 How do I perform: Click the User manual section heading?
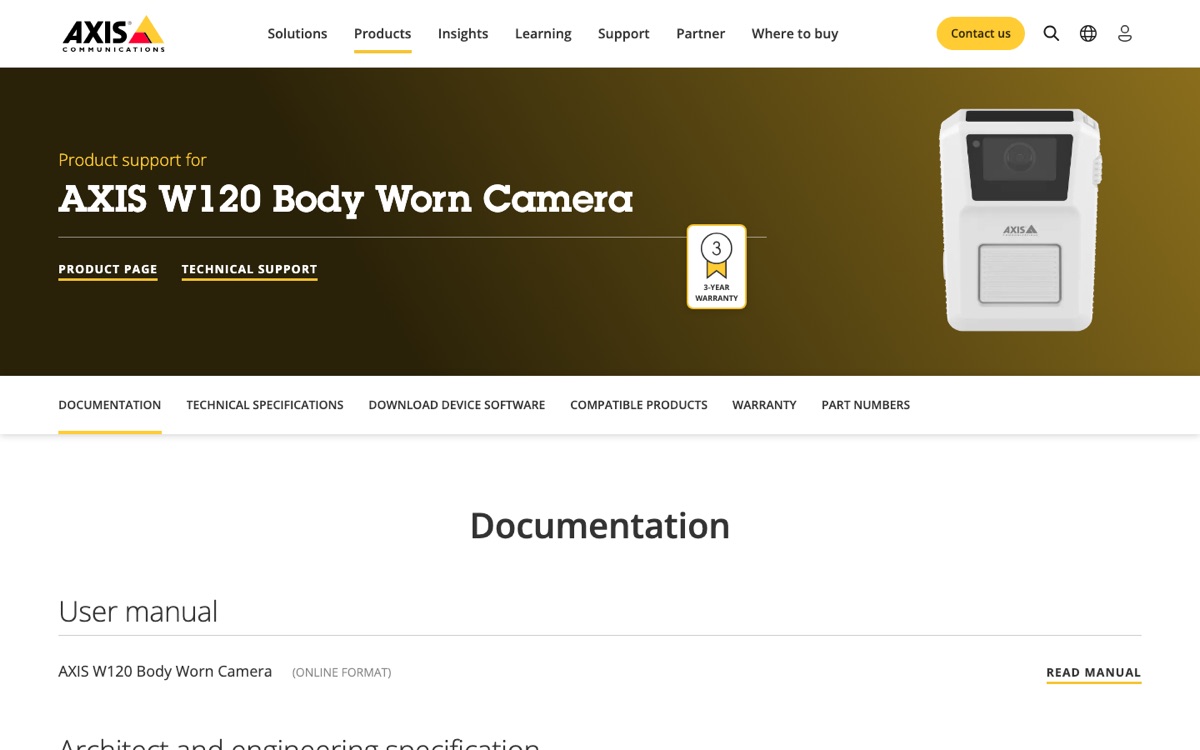[138, 611]
